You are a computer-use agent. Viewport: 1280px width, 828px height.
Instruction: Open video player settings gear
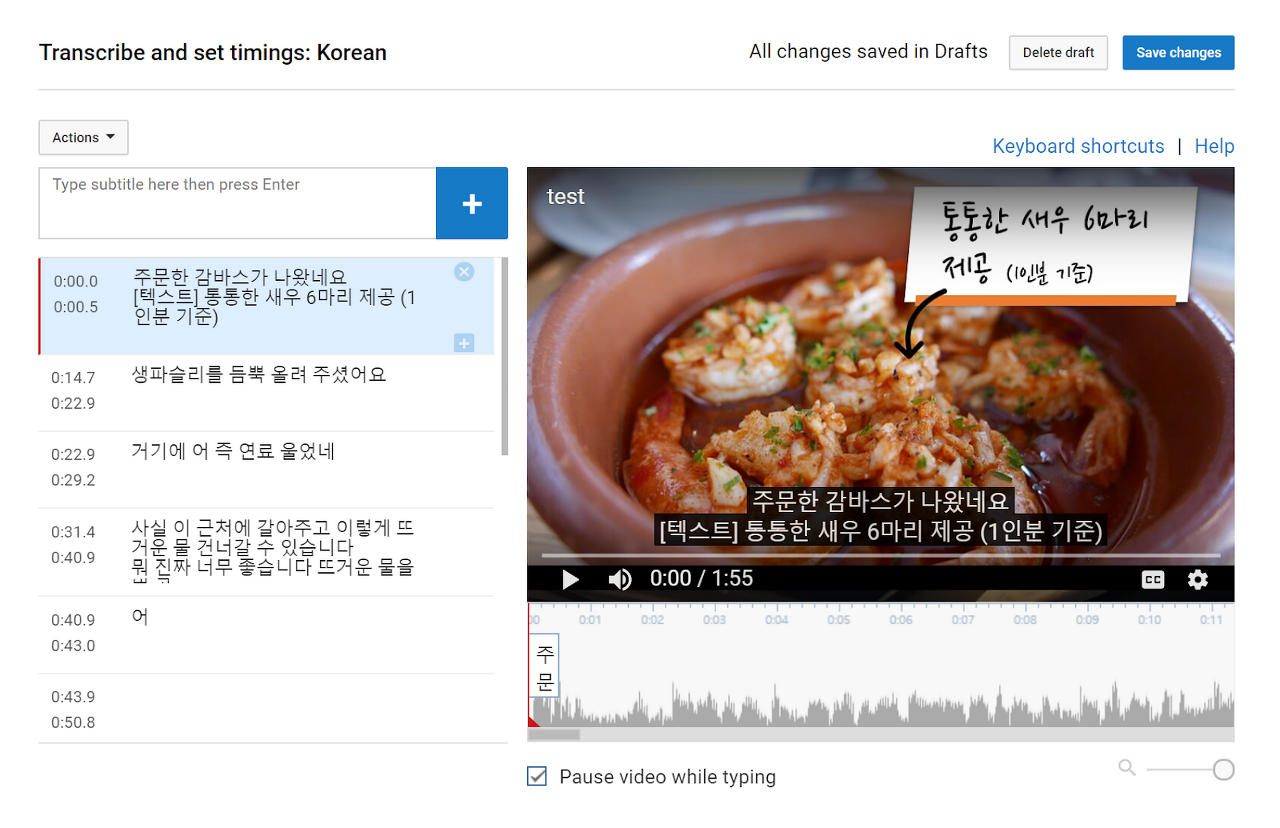point(1198,579)
